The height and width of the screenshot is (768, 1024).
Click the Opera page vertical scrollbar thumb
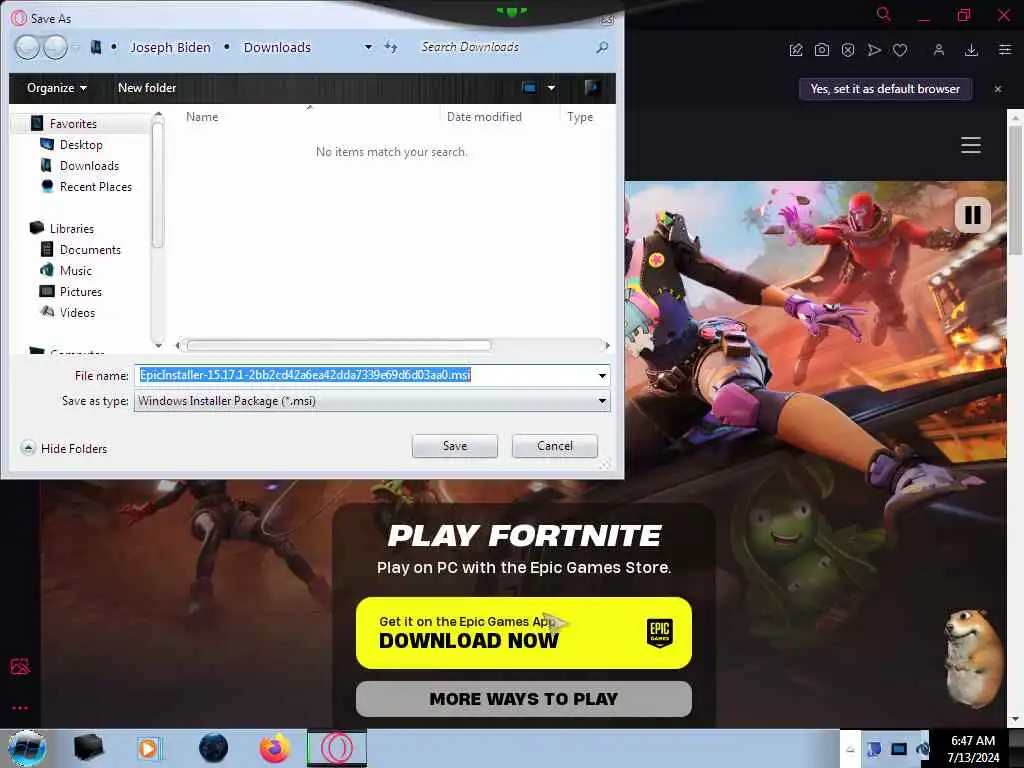pyautogui.click(x=1015, y=189)
